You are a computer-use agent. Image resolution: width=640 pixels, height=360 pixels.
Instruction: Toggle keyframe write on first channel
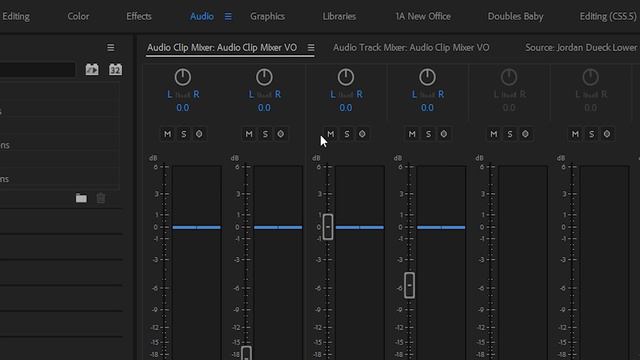tap(199, 134)
